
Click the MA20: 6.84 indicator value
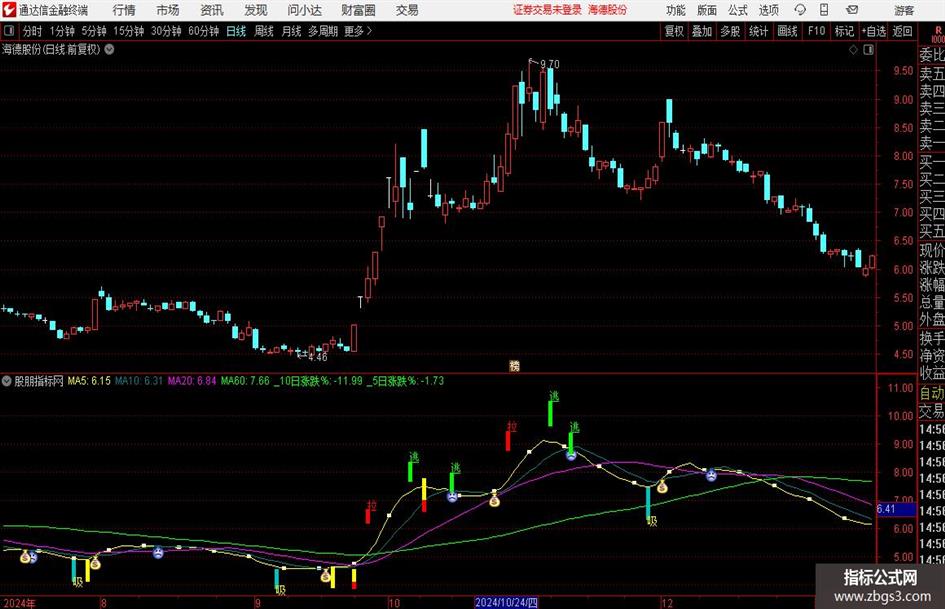point(191,381)
